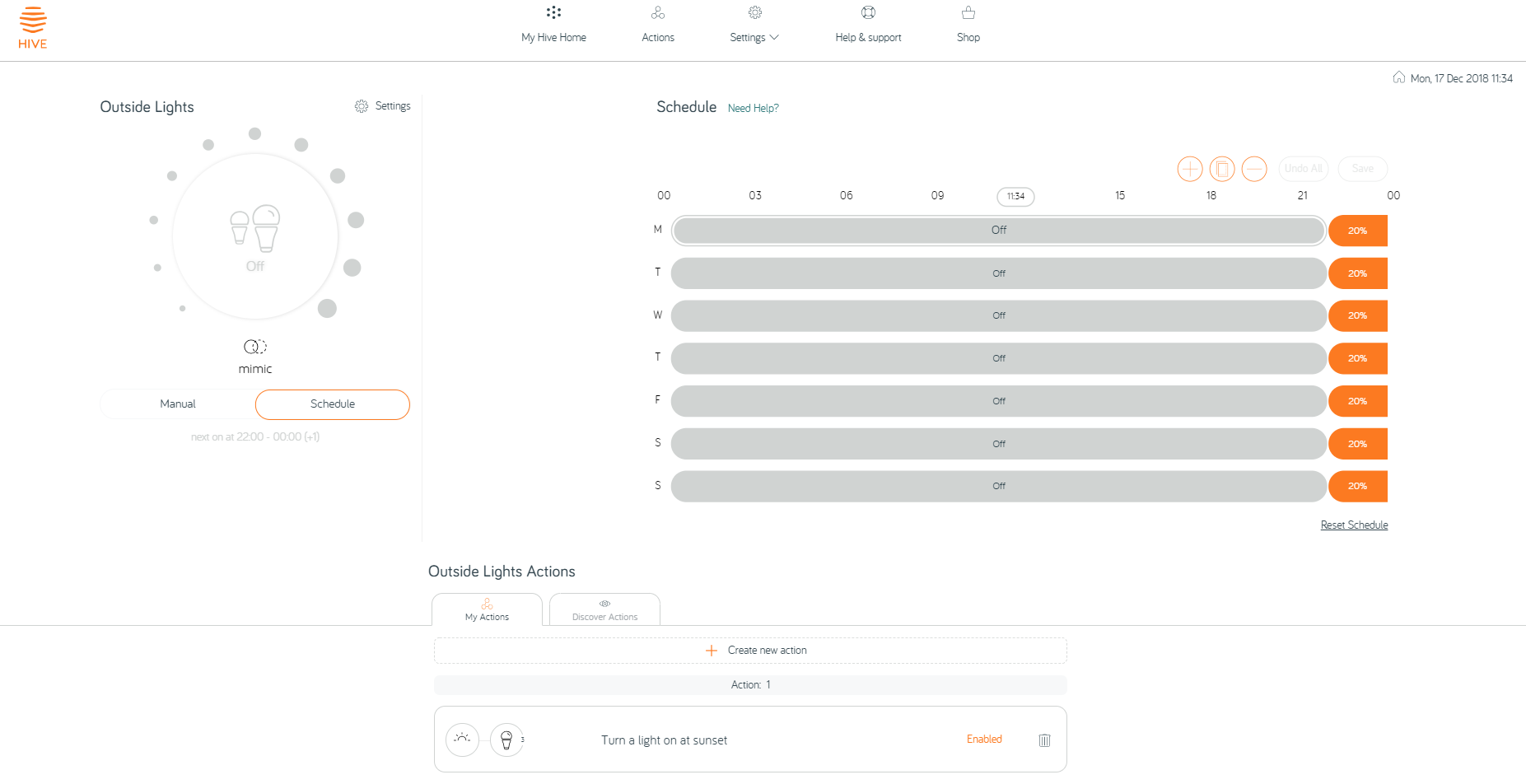Select the largest brightness dot on the dial

click(x=327, y=308)
